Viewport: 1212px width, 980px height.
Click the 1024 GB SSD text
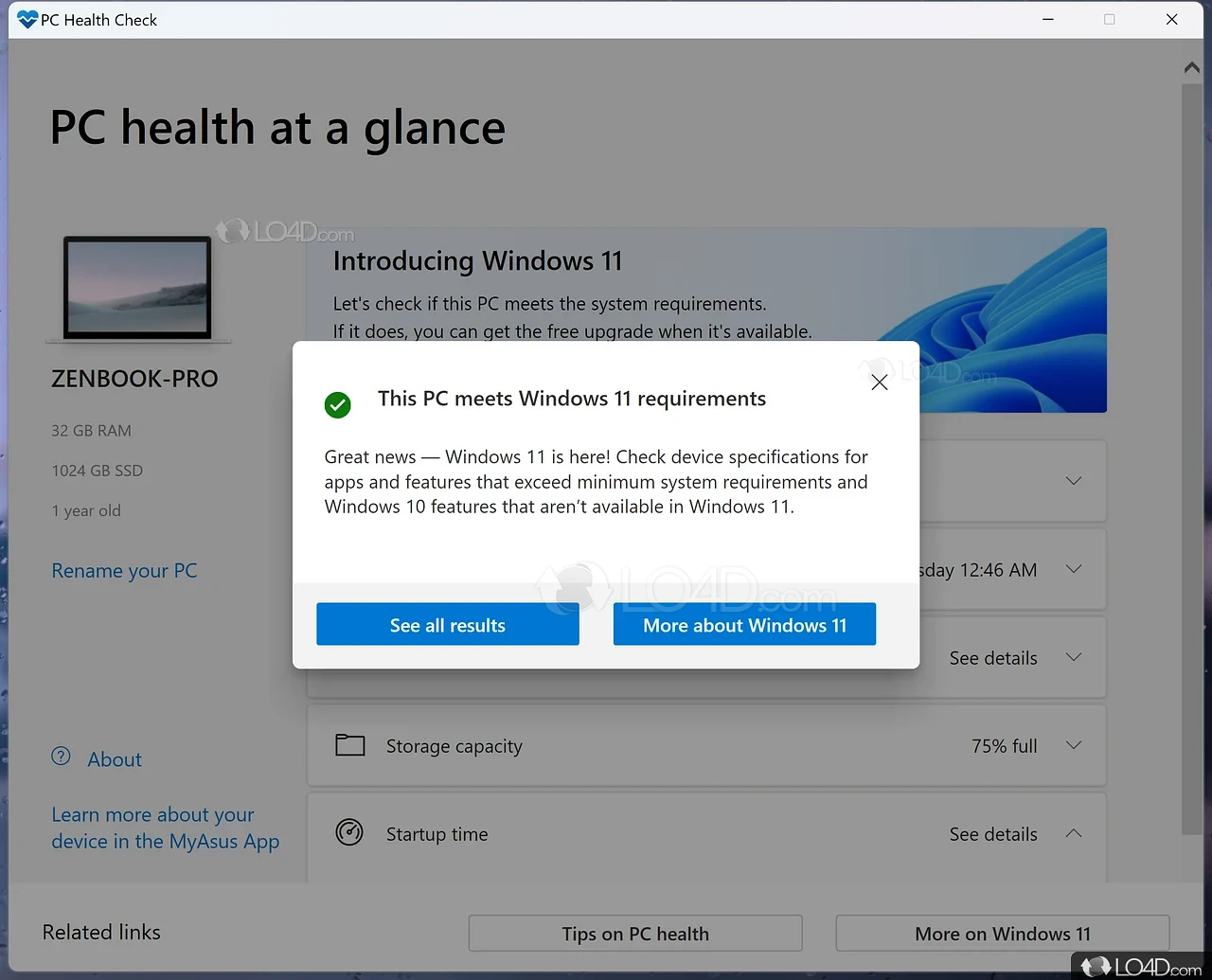point(97,471)
